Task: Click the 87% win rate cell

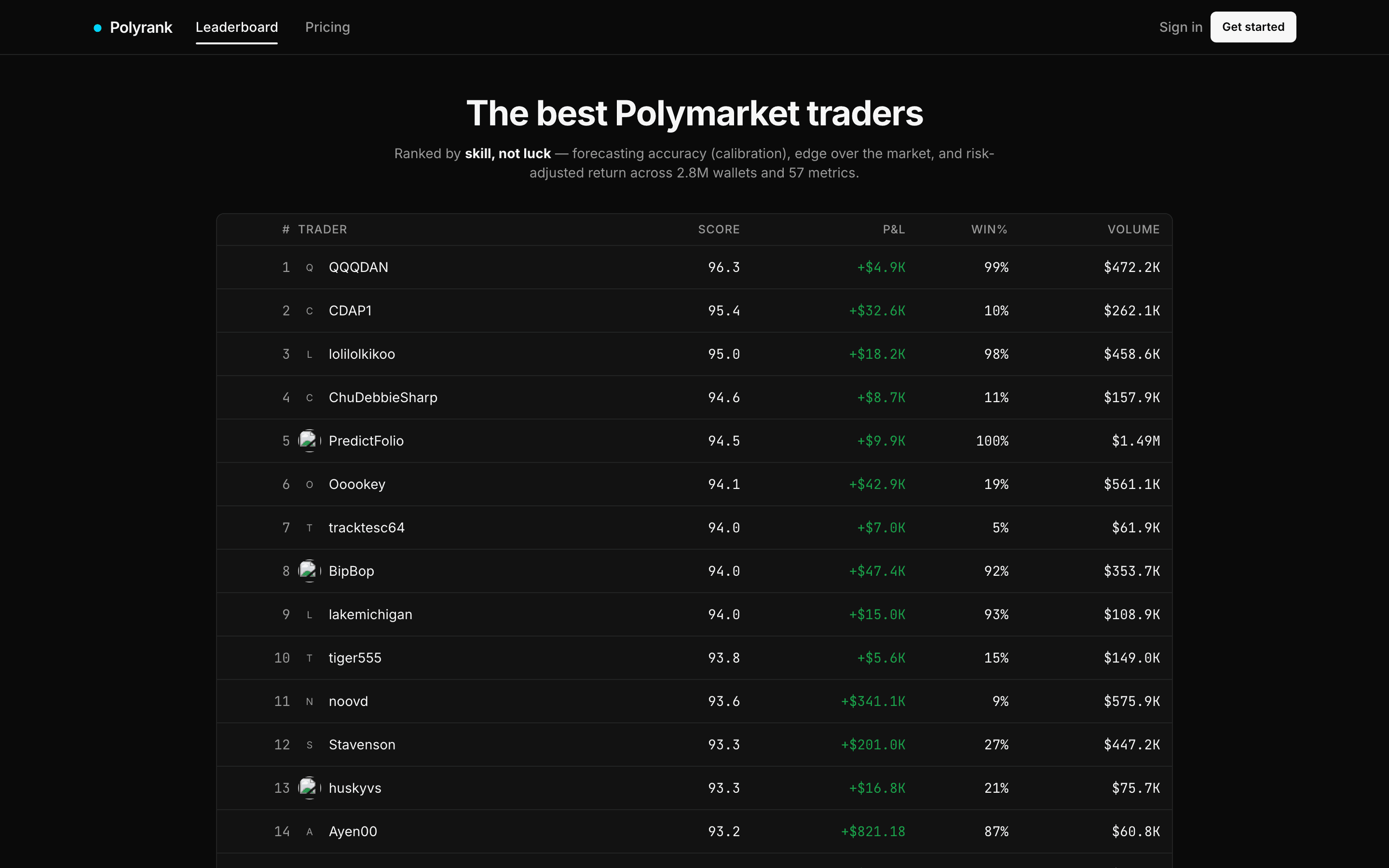Action: click(996, 832)
